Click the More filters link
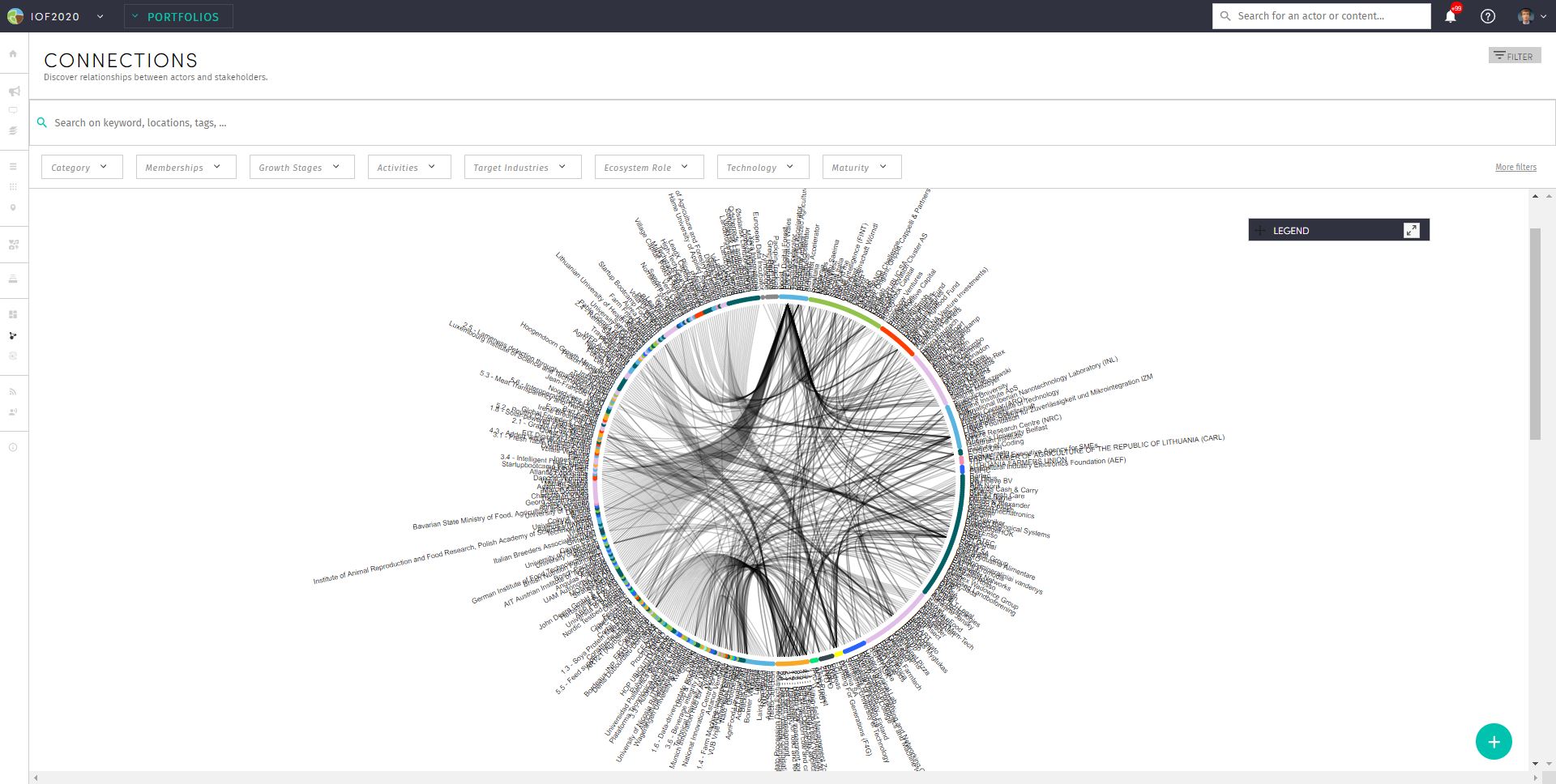This screenshot has width=1556, height=784. tap(1515, 167)
